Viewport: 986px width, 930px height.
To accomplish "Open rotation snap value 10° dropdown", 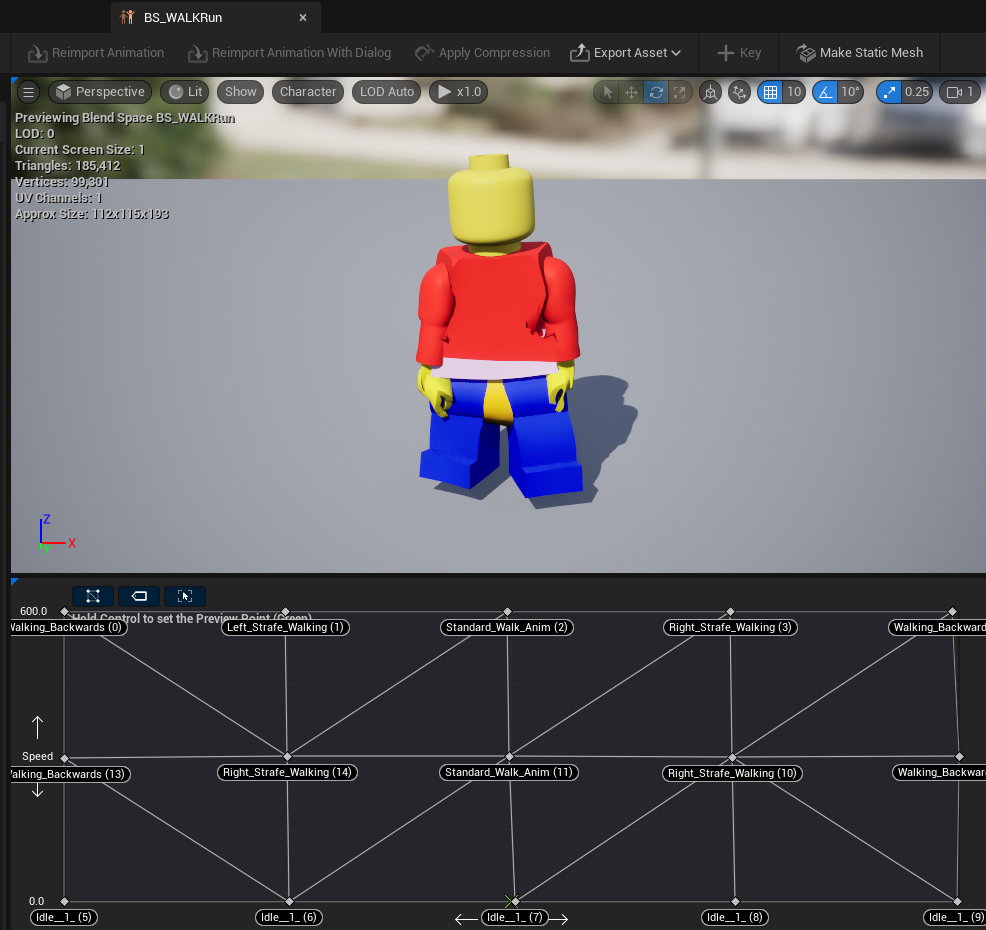I will pos(850,92).
